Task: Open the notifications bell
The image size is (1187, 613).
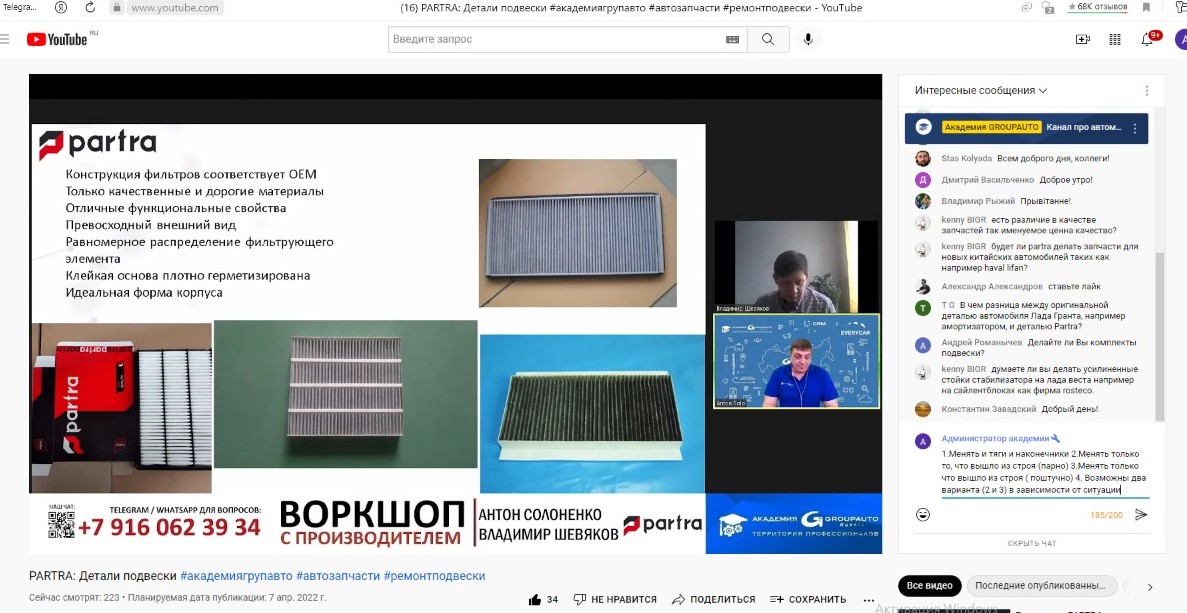Action: 1148,39
